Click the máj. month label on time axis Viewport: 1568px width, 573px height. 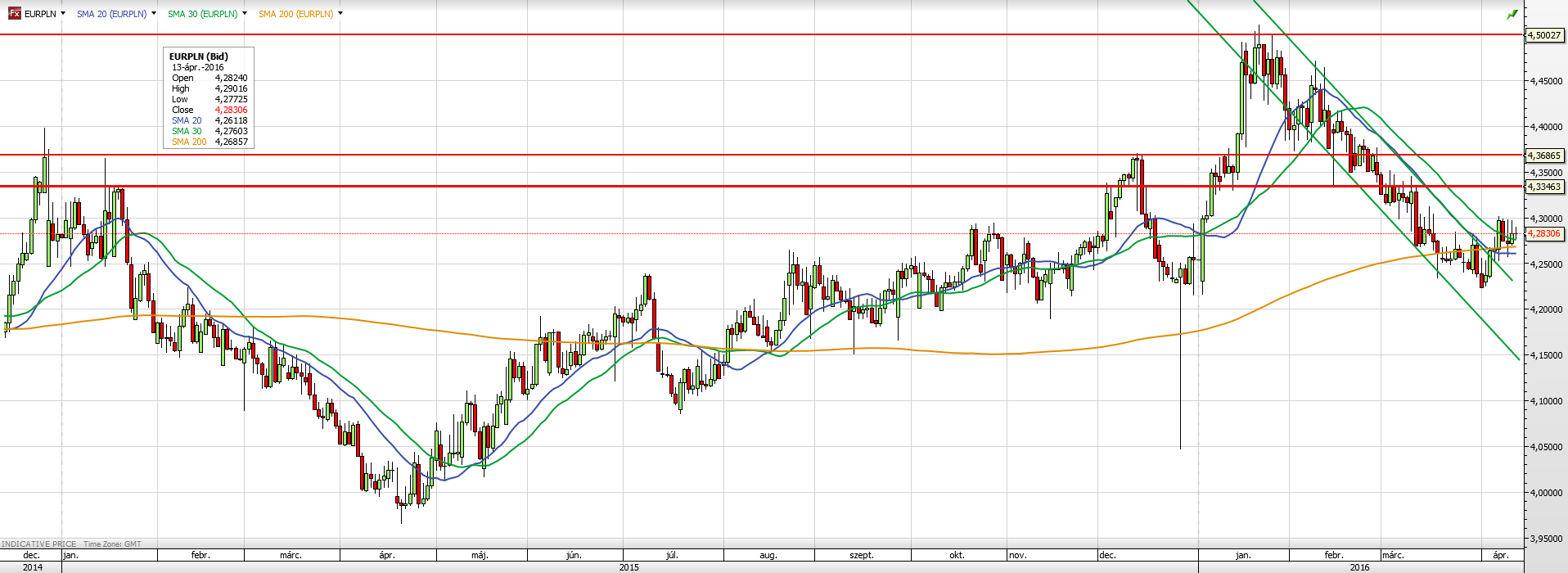pos(480,555)
